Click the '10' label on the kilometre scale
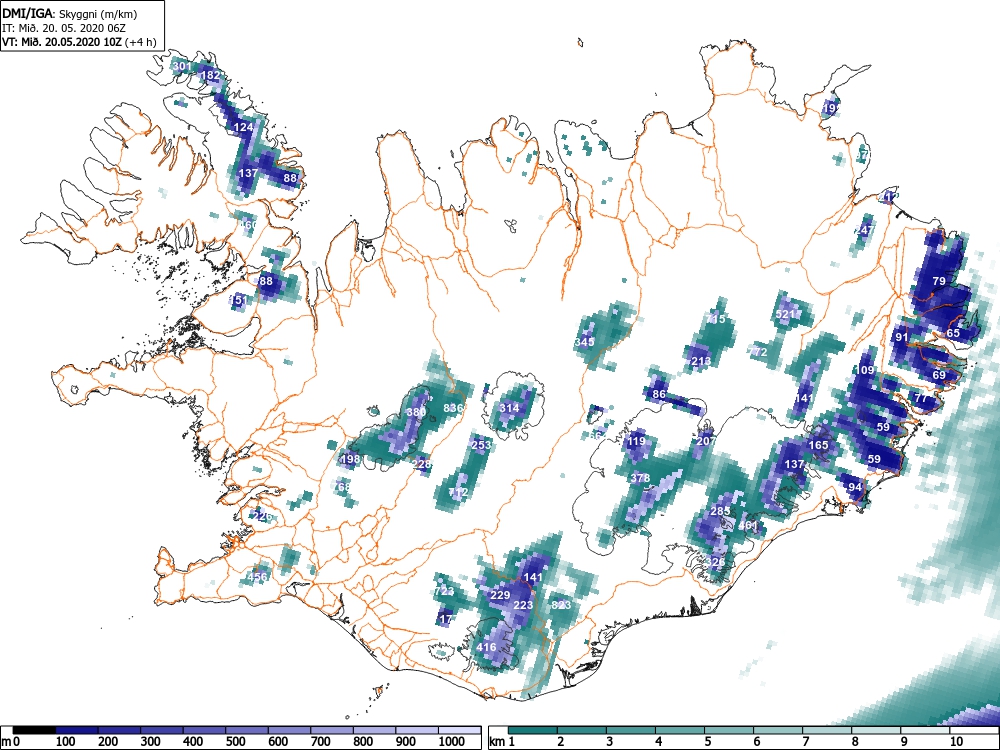 pos(956,742)
